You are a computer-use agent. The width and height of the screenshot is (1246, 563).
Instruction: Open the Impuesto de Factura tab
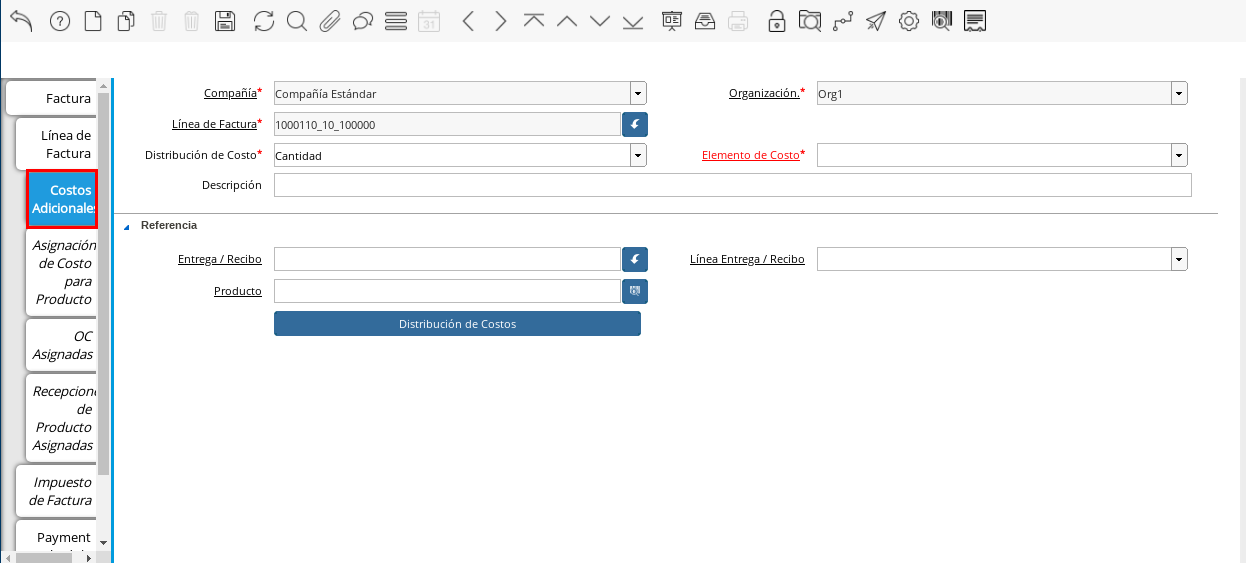[57, 491]
